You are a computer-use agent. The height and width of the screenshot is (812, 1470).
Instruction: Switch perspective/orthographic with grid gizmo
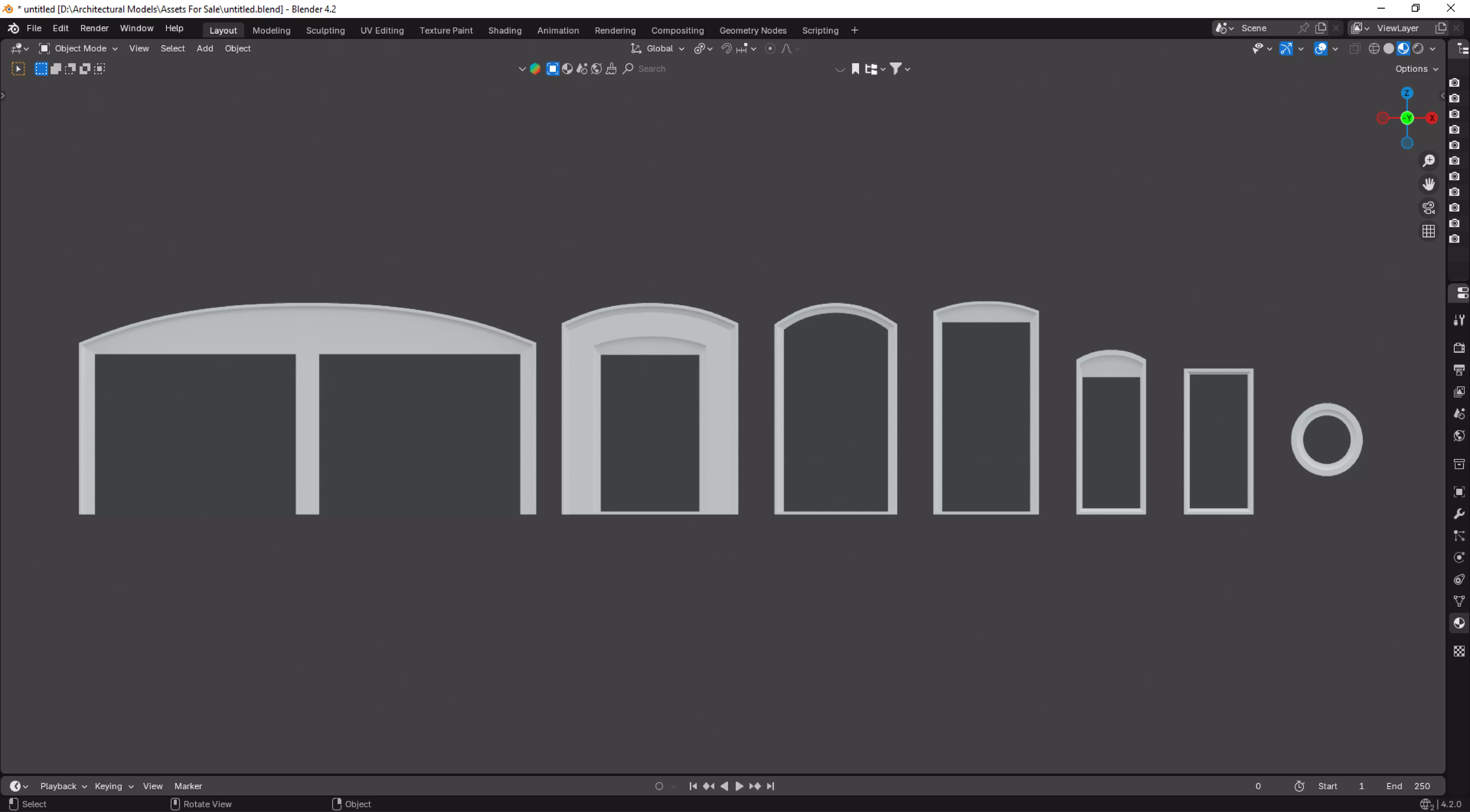(x=1428, y=231)
